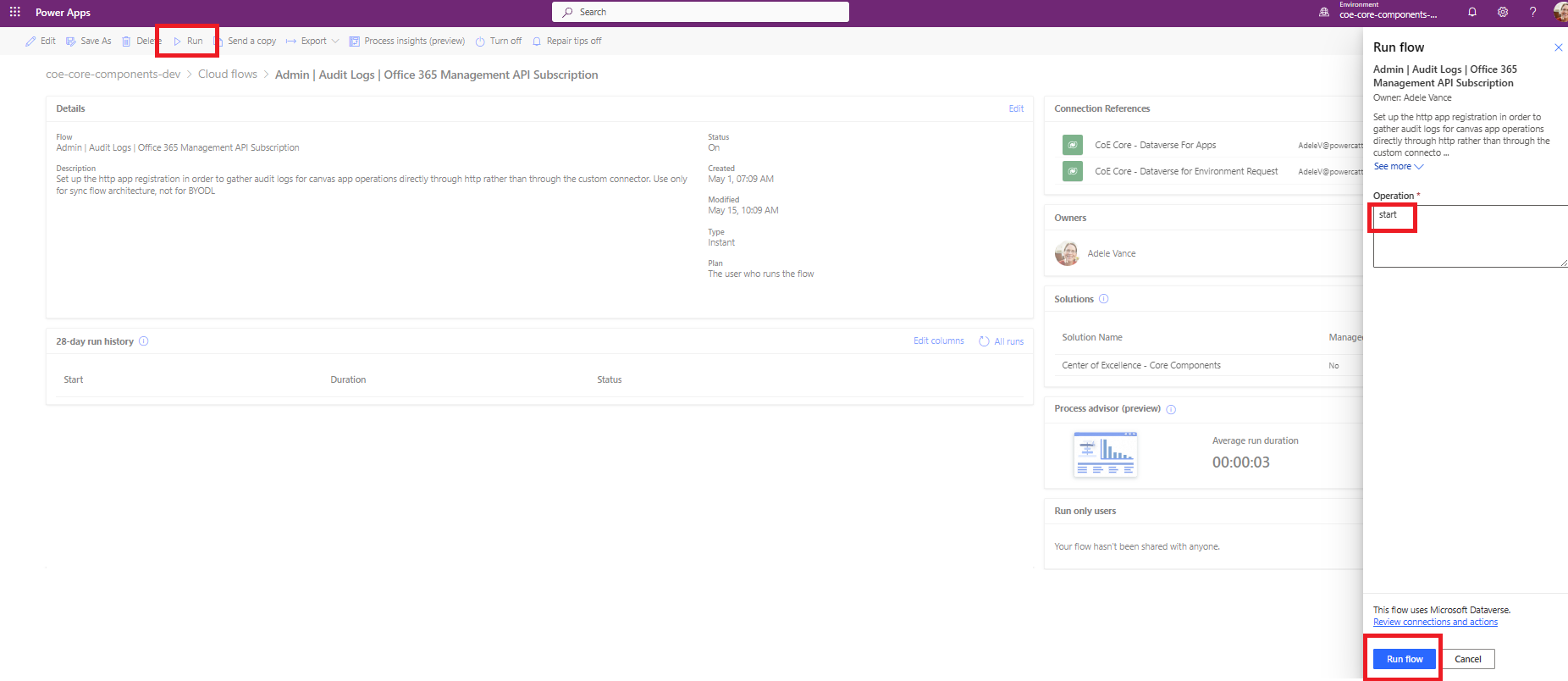Image resolution: width=1568 pixels, height=681 pixels.
Task: Click the Power Apps title
Action: point(63,13)
